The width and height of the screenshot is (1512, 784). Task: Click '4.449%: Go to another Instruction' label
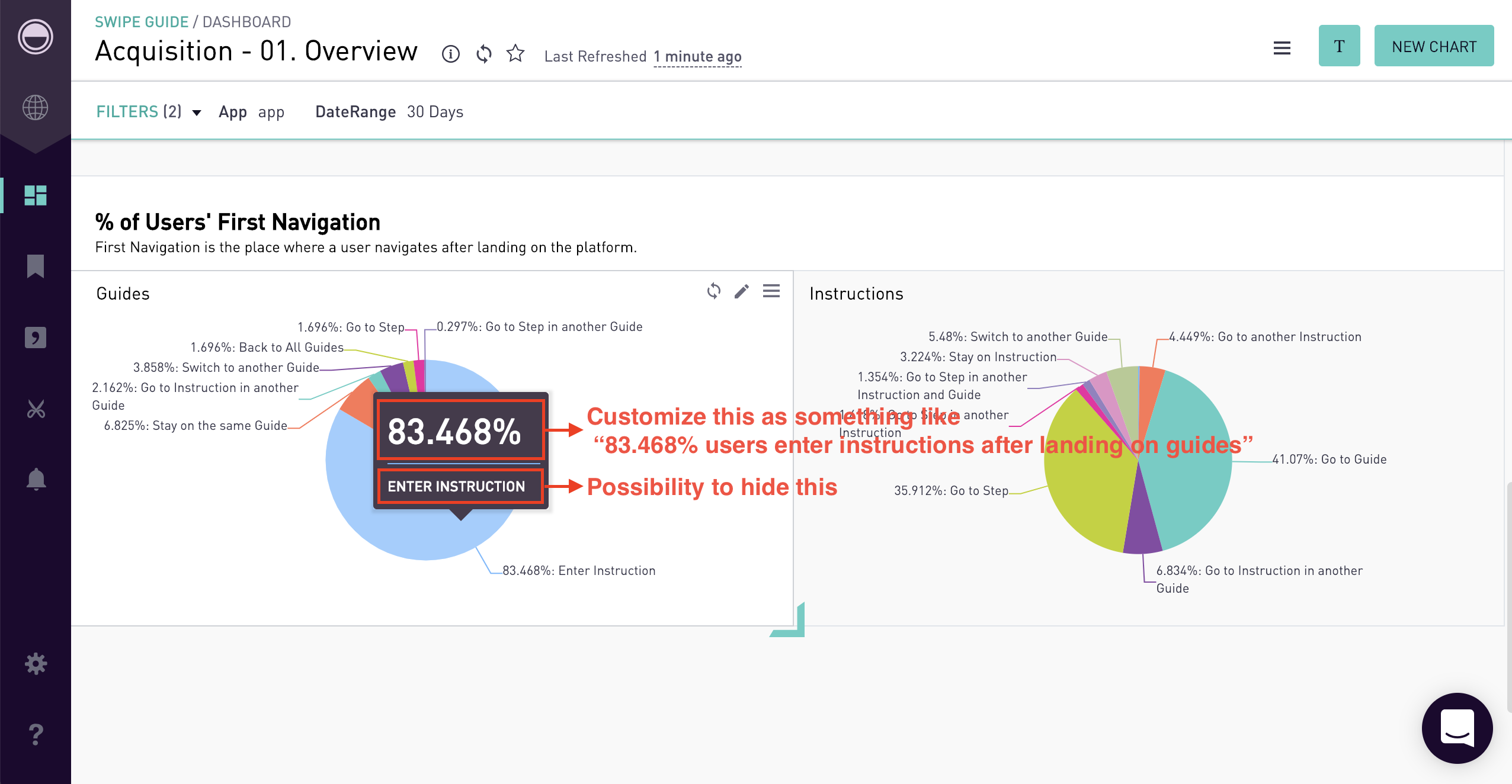1265,337
